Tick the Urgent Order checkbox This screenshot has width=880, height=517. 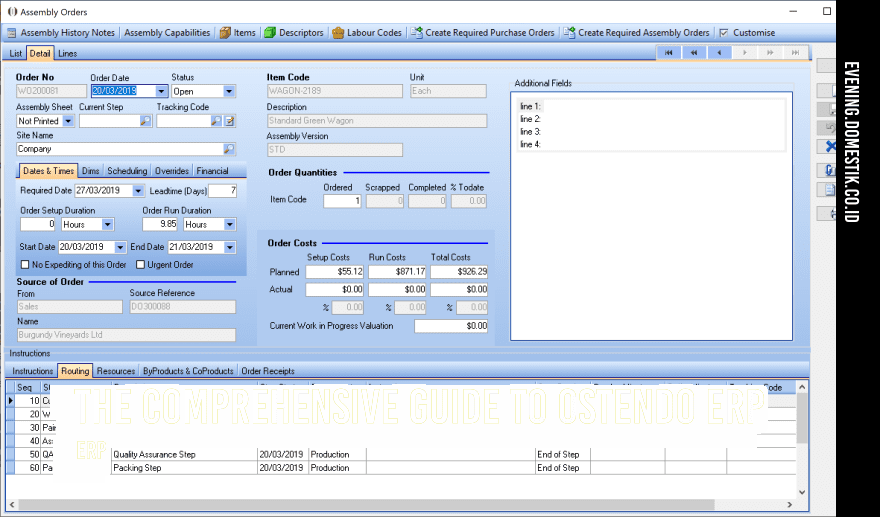[140, 264]
